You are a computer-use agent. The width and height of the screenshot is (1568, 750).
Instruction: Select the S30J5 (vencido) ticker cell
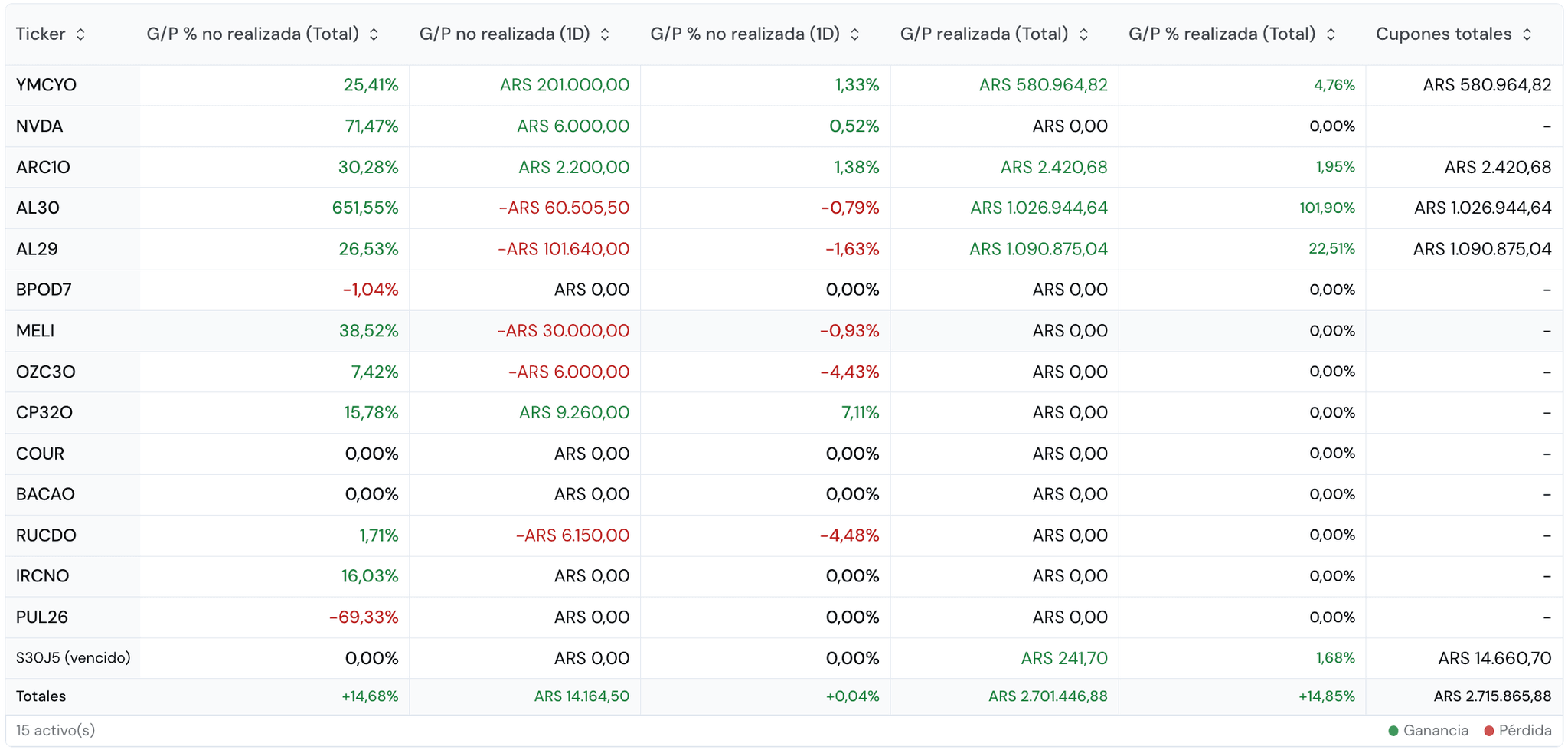click(73, 658)
